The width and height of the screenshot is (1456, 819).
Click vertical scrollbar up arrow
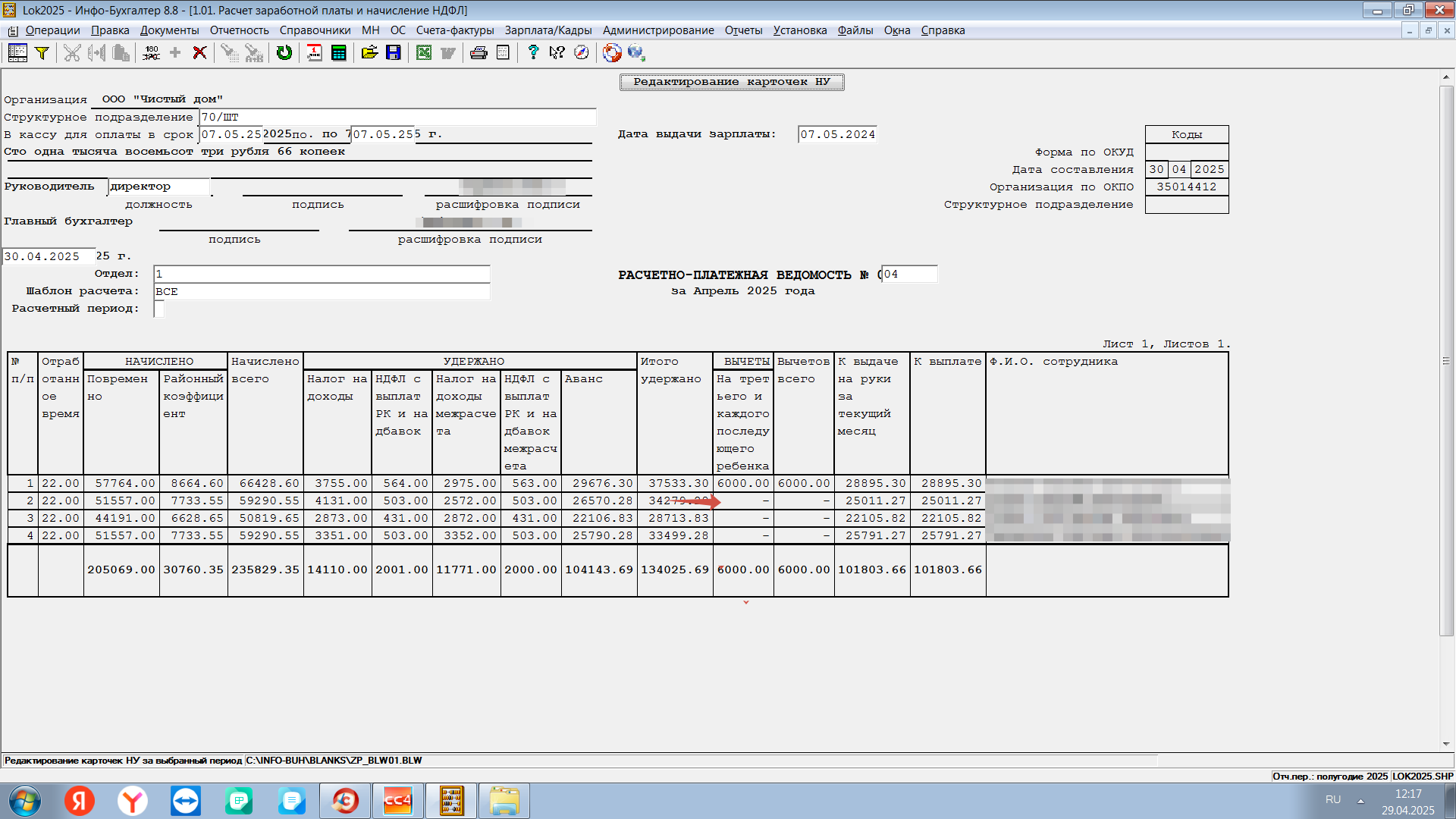click(x=1446, y=77)
